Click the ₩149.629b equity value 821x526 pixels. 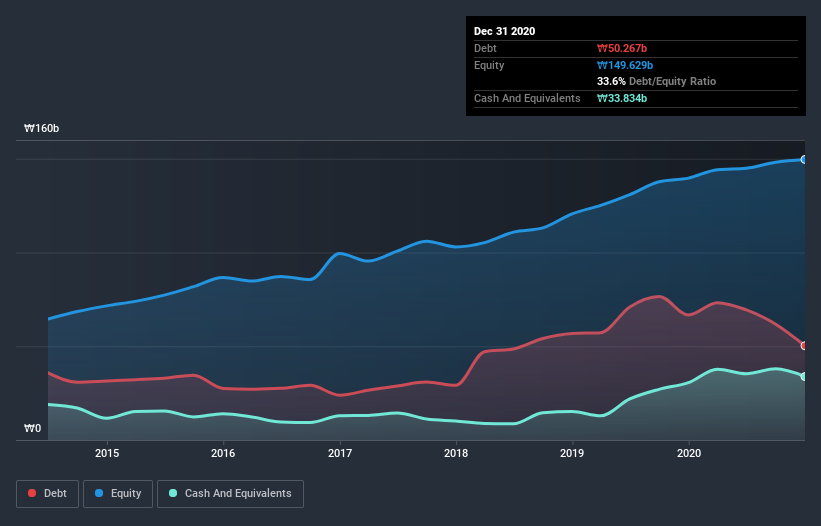click(625, 65)
